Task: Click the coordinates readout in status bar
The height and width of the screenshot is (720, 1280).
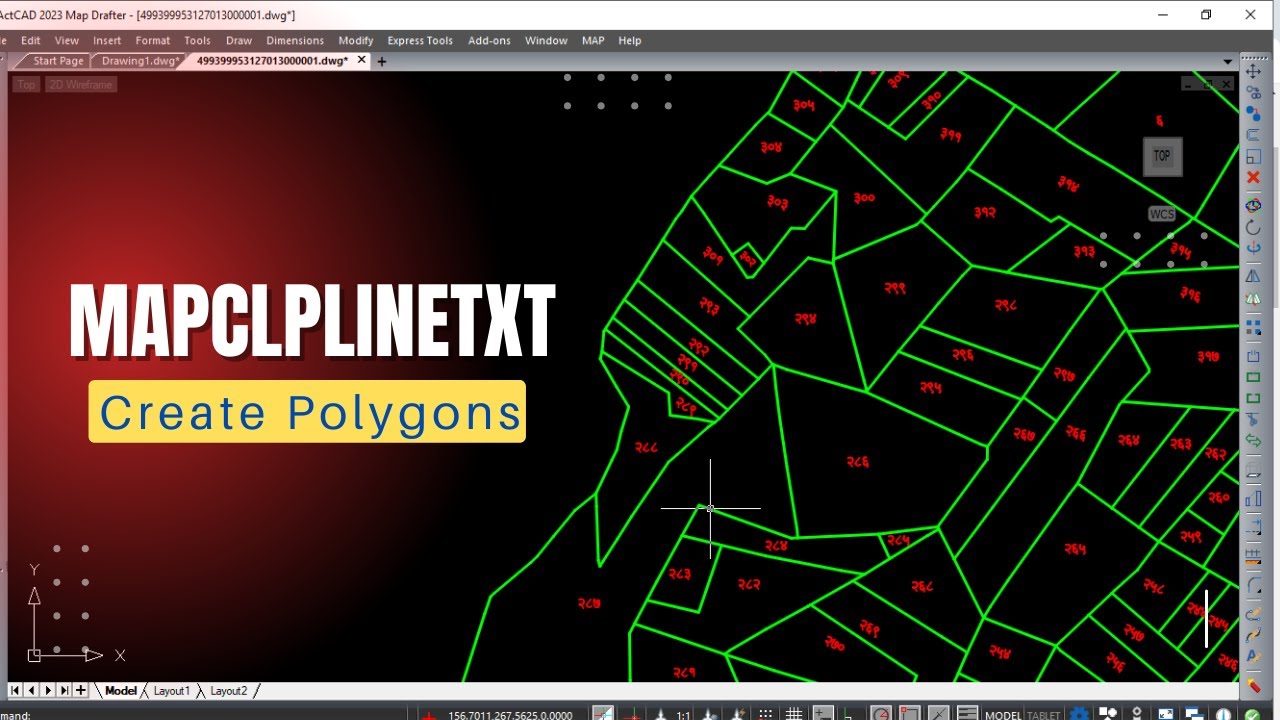Action: pos(511,714)
